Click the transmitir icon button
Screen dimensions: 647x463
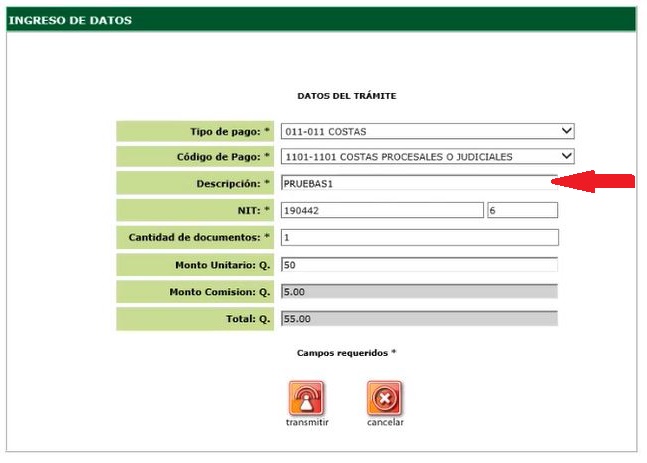click(x=307, y=398)
